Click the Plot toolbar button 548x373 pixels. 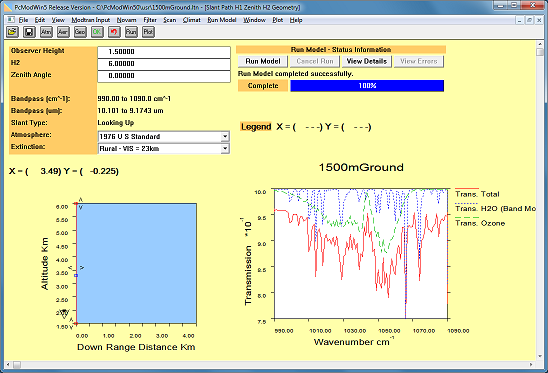[x=148, y=32]
